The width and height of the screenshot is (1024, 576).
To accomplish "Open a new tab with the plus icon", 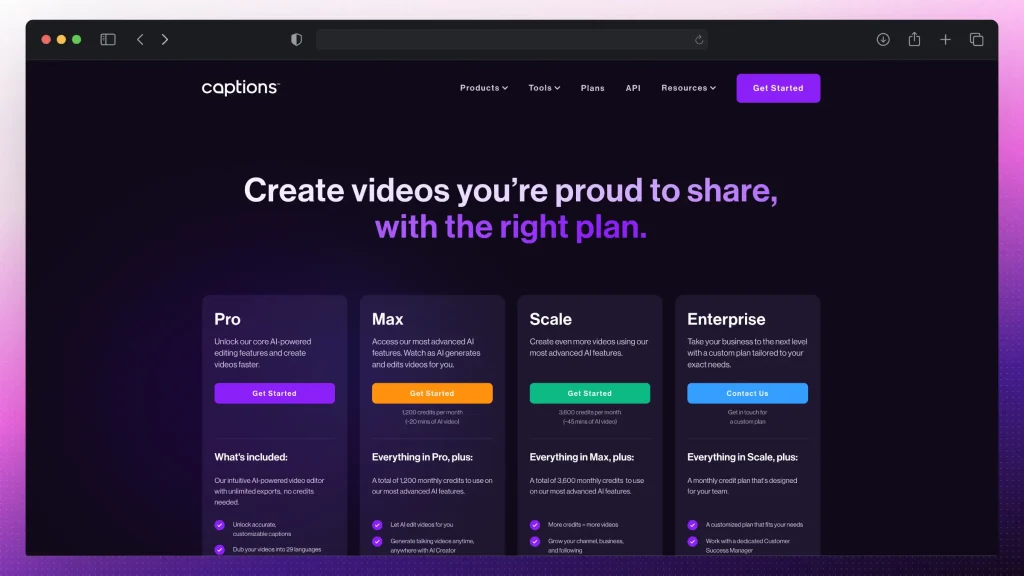I will (x=945, y=40).
